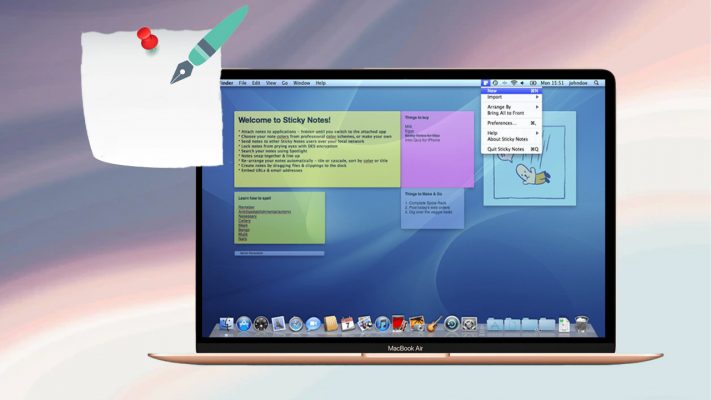Open Finder from the dock
711x400 pixels.
226,324
